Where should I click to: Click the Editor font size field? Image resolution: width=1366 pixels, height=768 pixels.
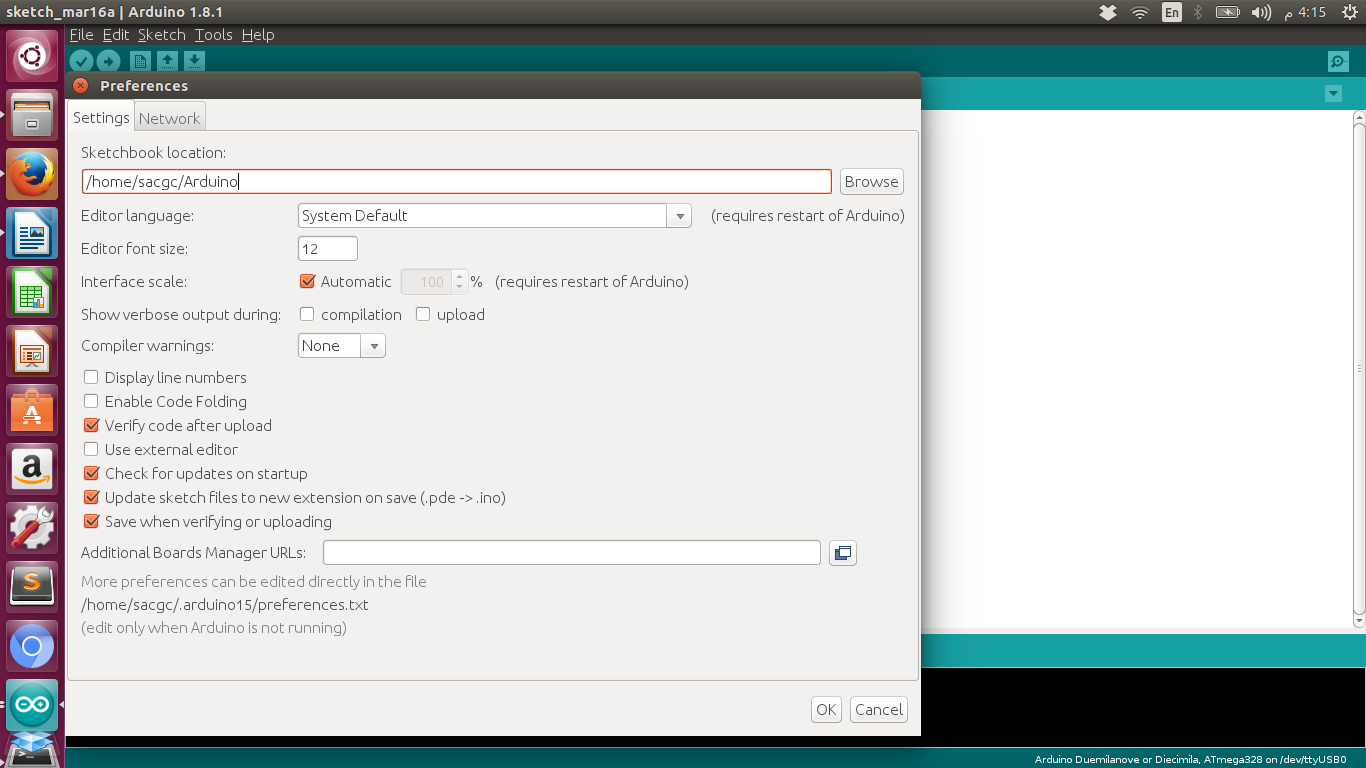pos(328,249)
